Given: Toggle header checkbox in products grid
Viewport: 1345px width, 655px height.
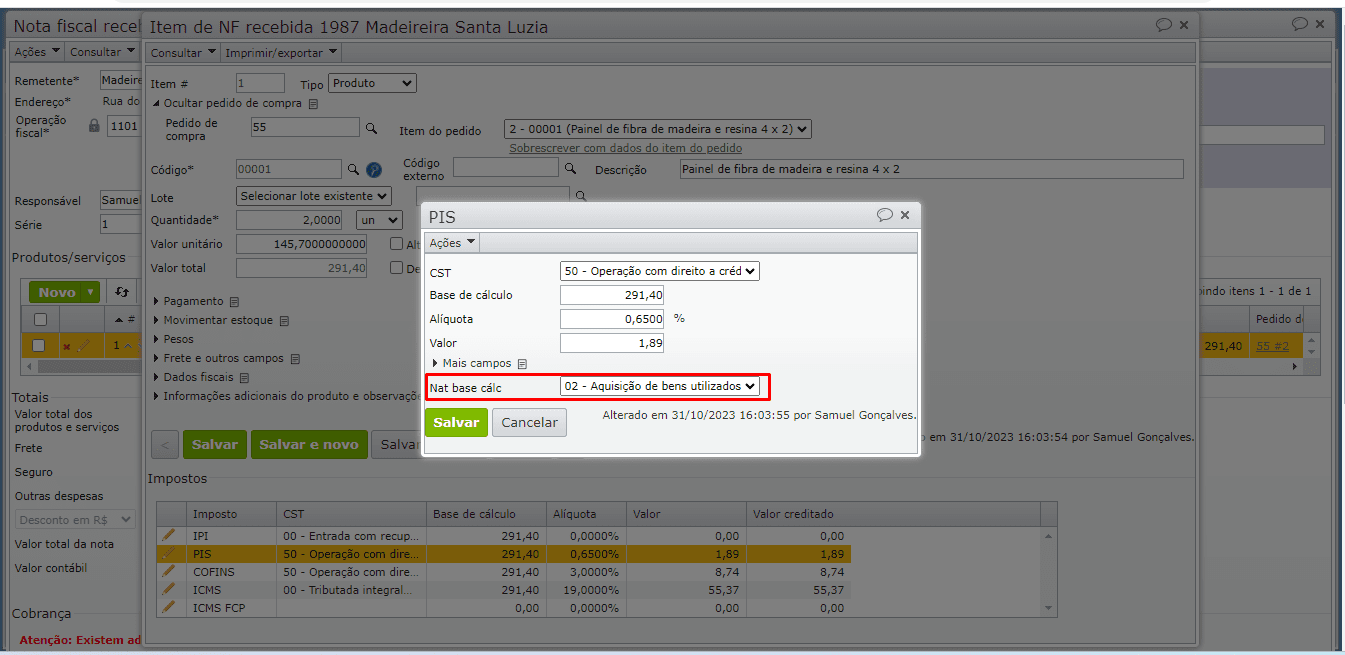Looking at the screenshot, I should pyautogui.click(x=40, y=320).
